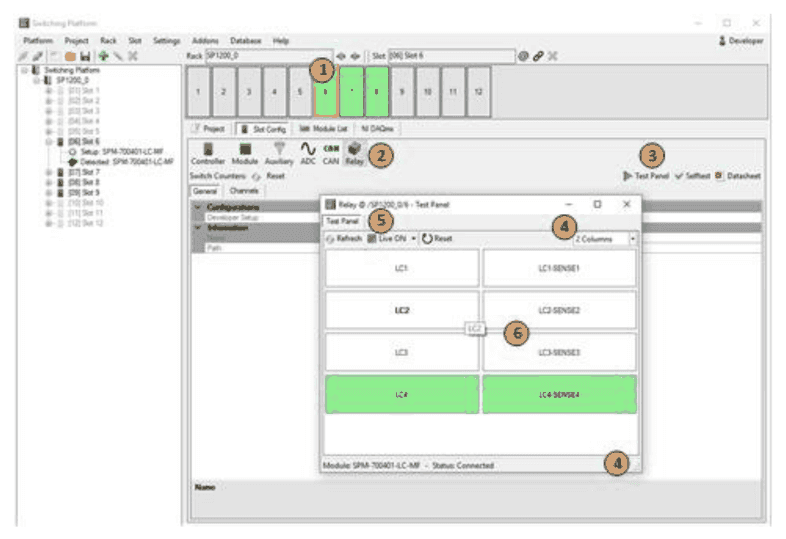Open the Settings menu
786x539 pixels.
point(166,41)
